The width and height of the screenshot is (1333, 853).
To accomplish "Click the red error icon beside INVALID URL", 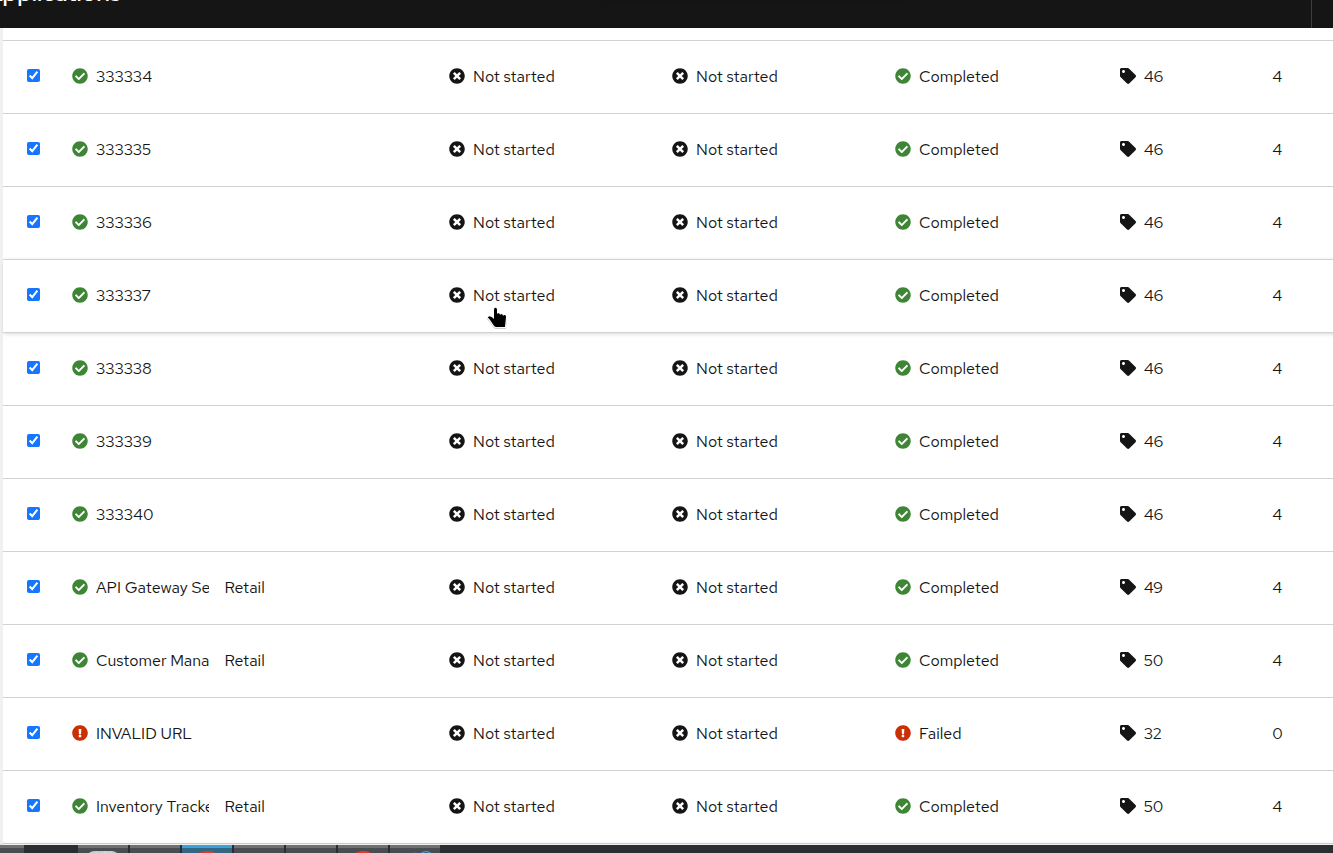I will point(80,733).
